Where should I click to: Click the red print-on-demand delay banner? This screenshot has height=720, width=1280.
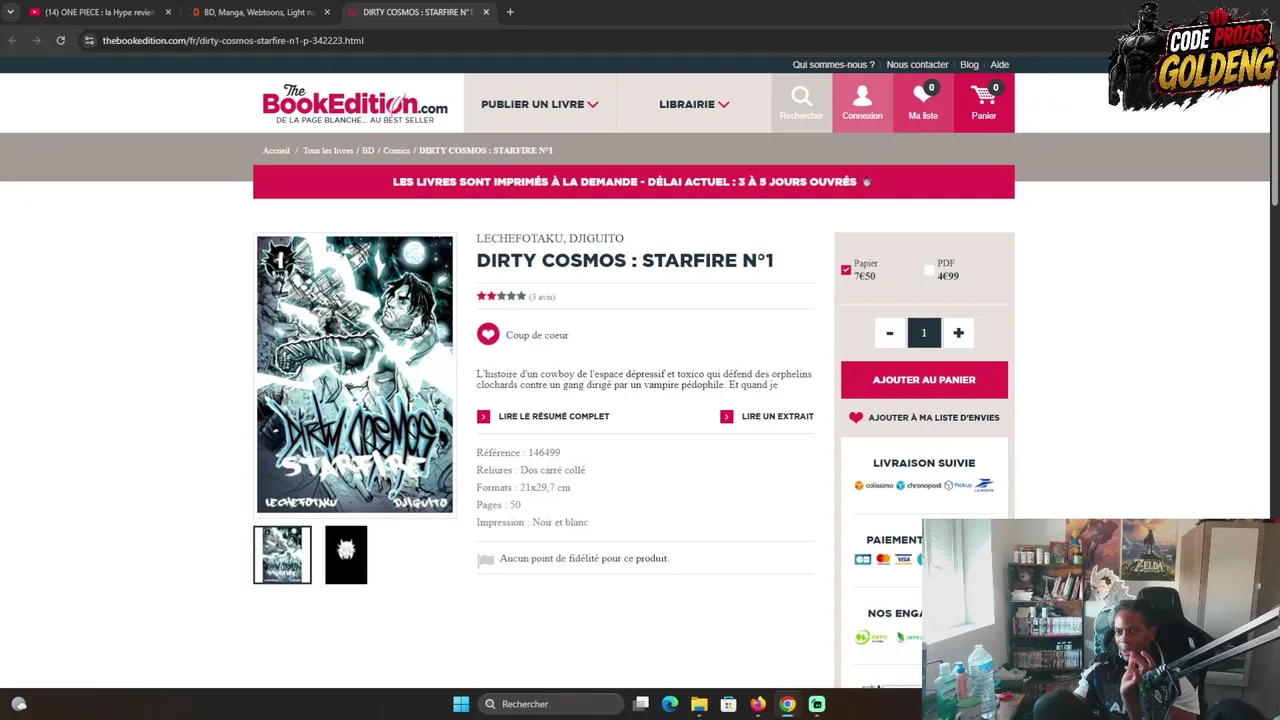click(634, 182)
